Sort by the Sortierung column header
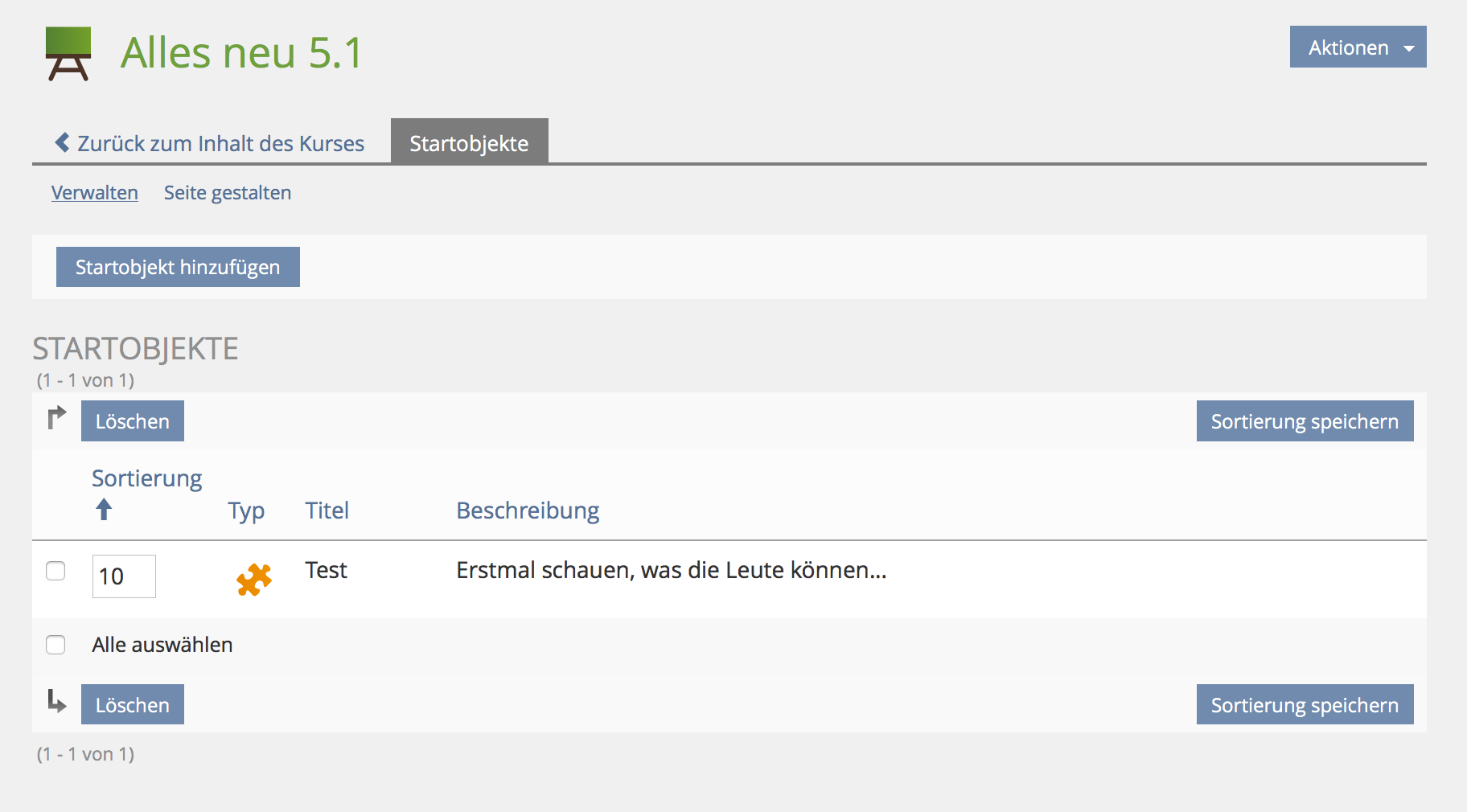Viewport: 1467px width, 812px height. [146, 478]
